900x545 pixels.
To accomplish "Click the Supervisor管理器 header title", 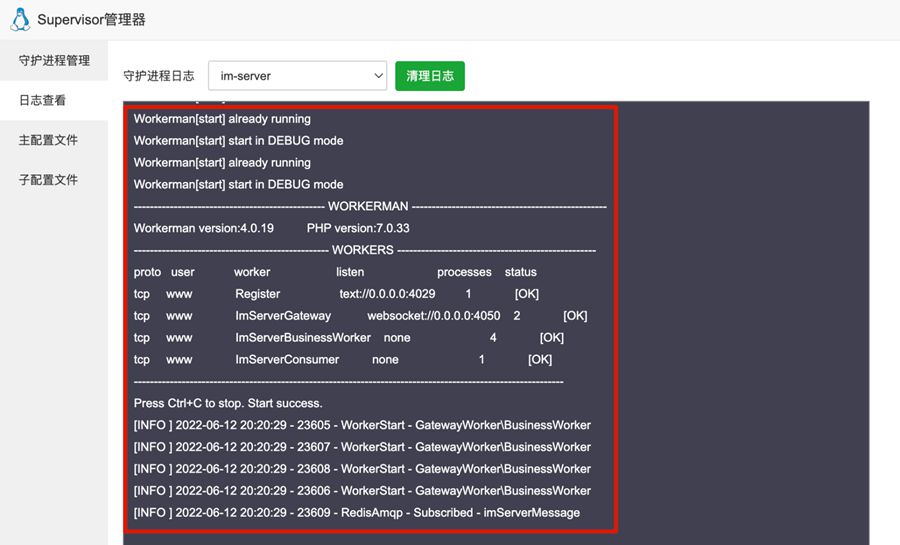I will (x=91, y=20).
